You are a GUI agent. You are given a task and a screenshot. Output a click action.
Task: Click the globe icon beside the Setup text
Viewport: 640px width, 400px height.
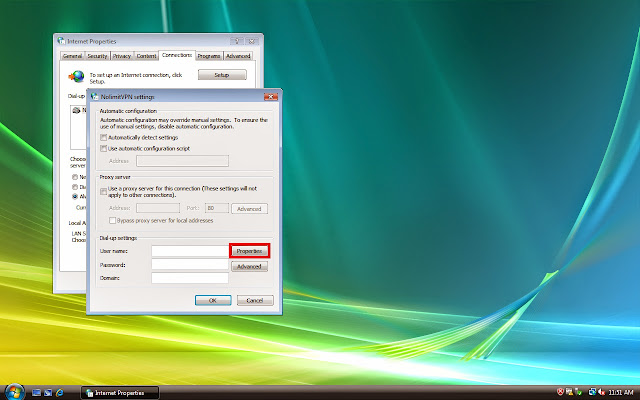tap(77, 76)
